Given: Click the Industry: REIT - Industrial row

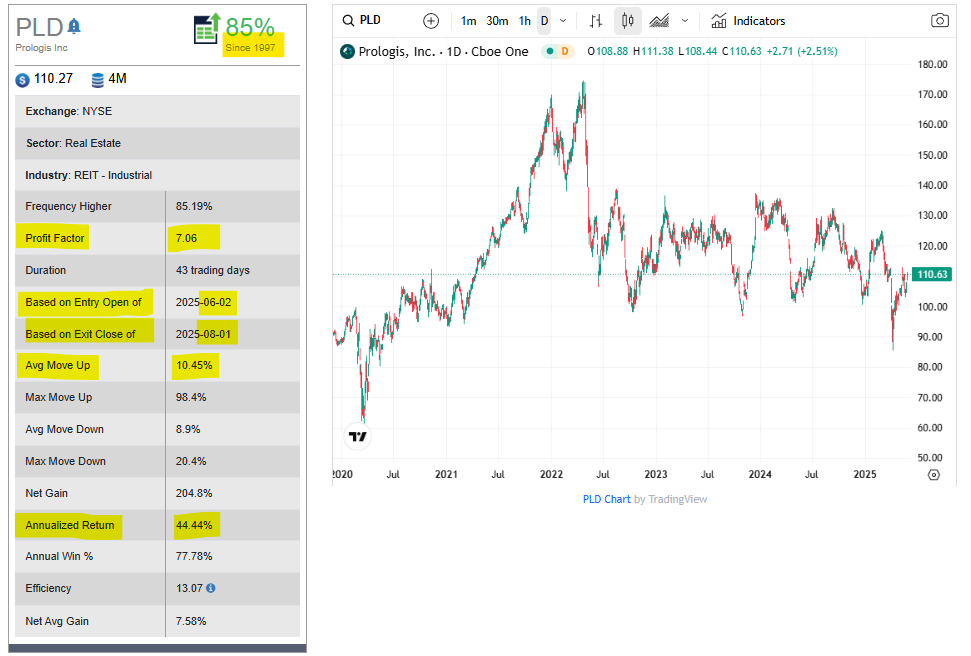Looking at the screenshot, I should pos(157,175).
